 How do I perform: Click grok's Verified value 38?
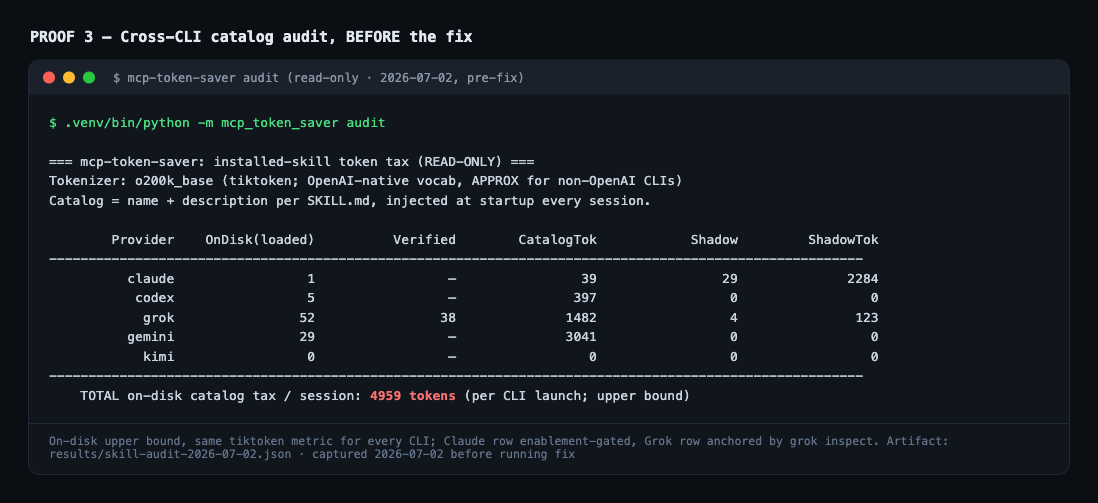coord(448,317)
